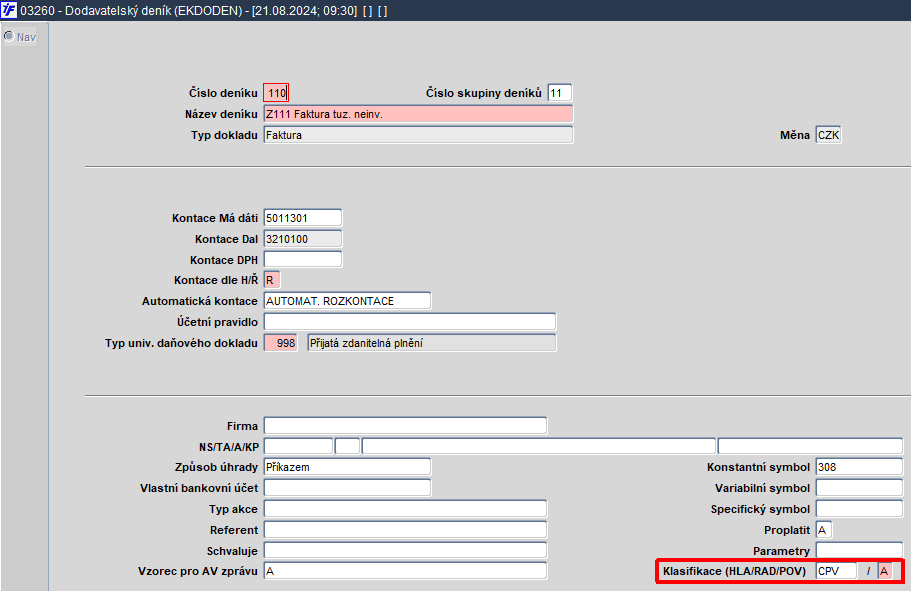Viewport: 911px width, 591px height.
Task: Click the Číslo deníku field showing 110
Action: point(276,93)
